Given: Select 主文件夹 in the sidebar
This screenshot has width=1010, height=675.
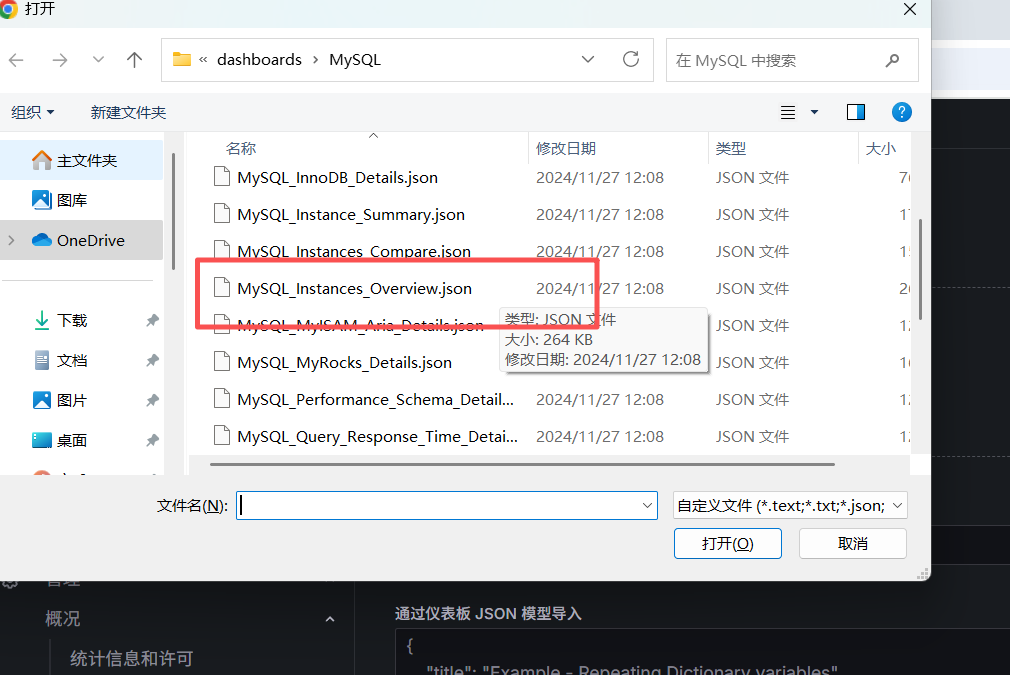Looking at the screenshot, I should click(82, 160).
